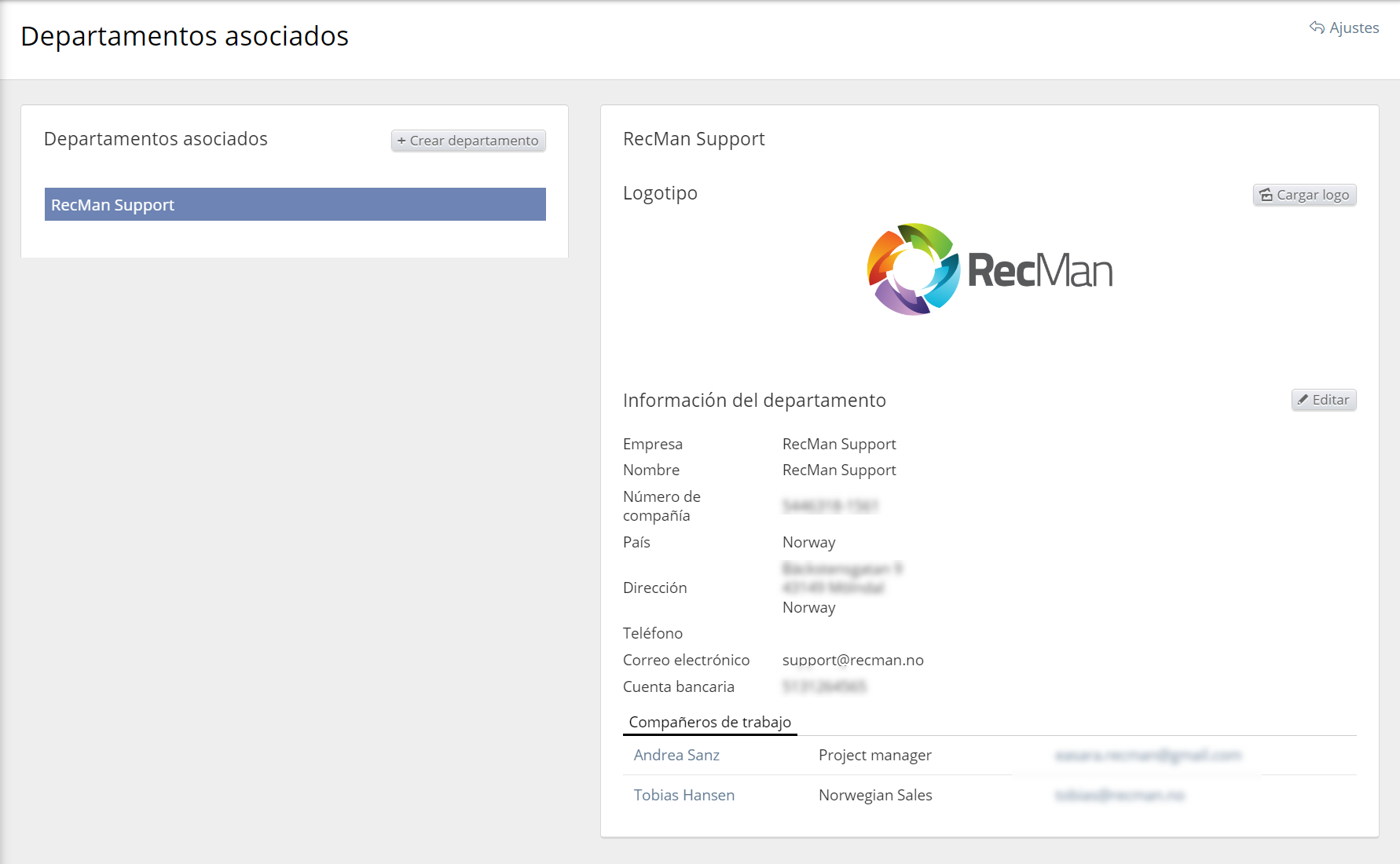
Task: Click the support@recman.no email value
Action: click(x=853, y=660)
